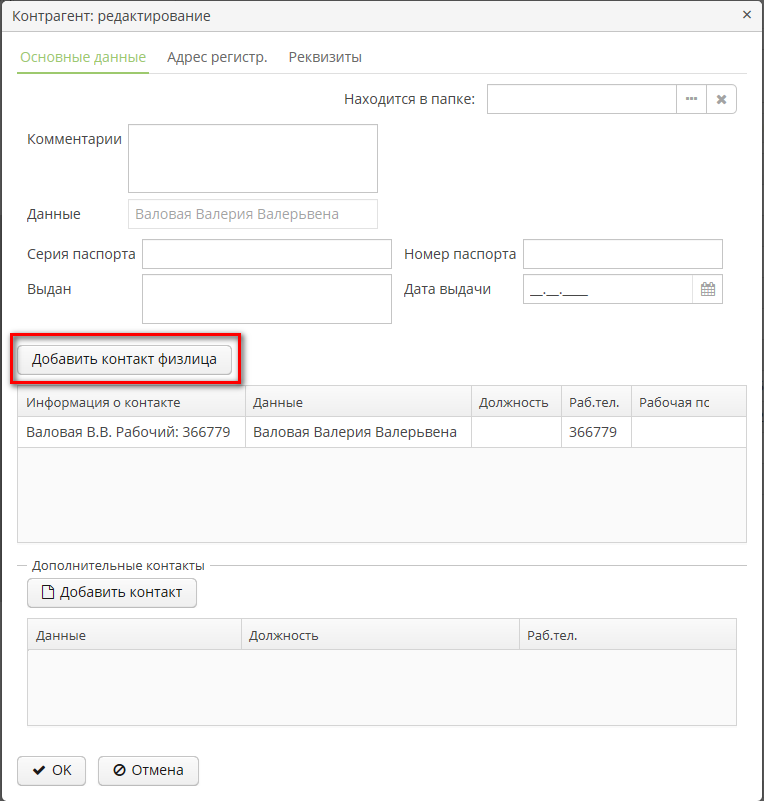This screenshot has height=801, width=764.
Task: Confirm changes with the OK button
Action: [x=52, y=770]
